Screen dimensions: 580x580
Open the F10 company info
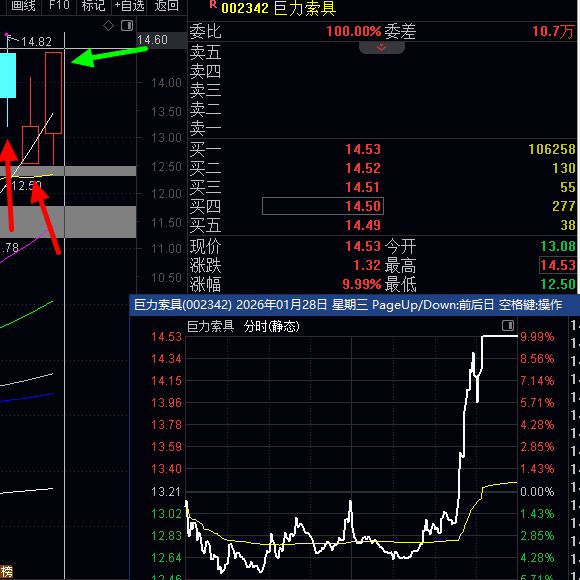point(59,6)
